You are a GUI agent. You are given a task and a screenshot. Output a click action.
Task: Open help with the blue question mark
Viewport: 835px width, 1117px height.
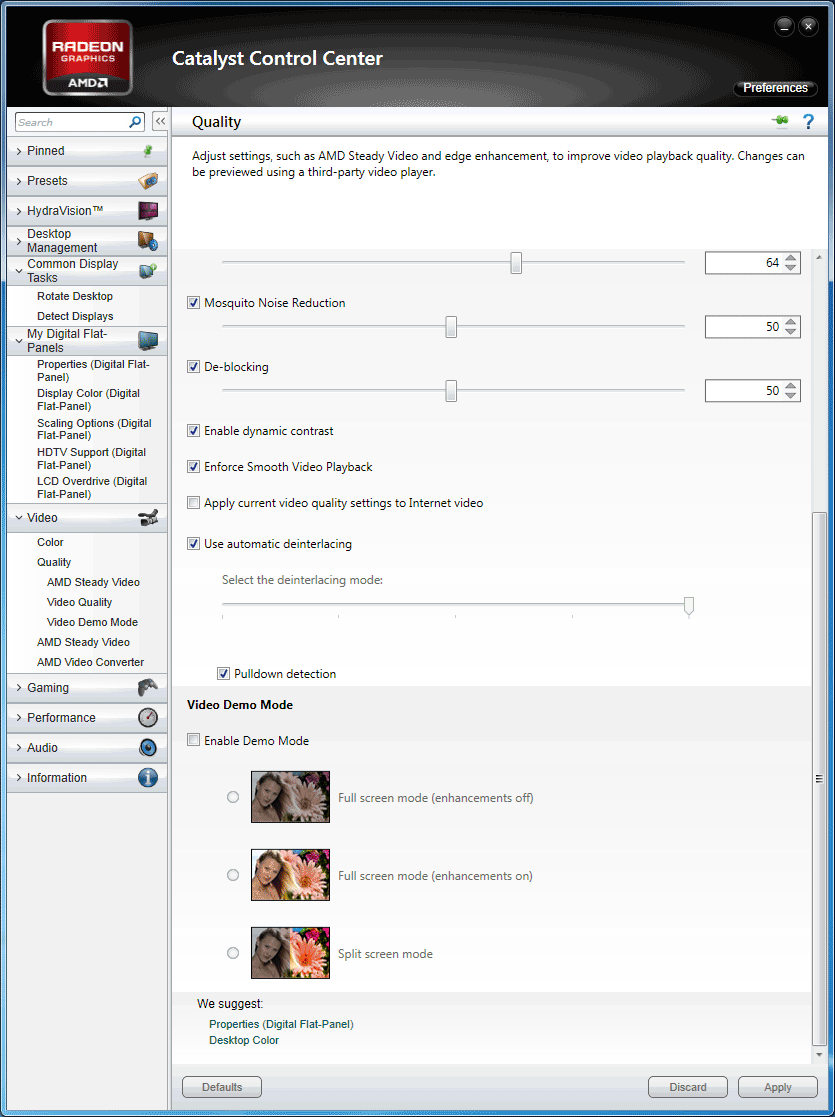[x=808, y=122]
